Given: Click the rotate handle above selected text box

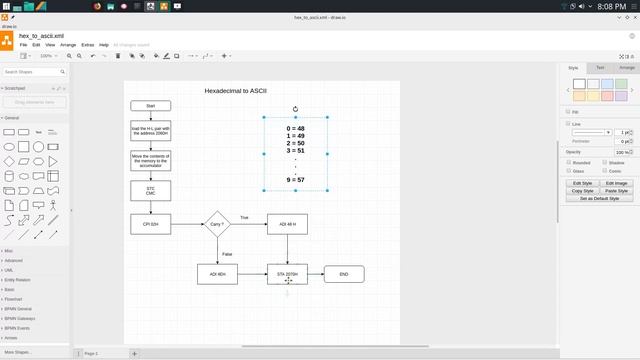Looking at the screenshot, I should coord(296,109).
